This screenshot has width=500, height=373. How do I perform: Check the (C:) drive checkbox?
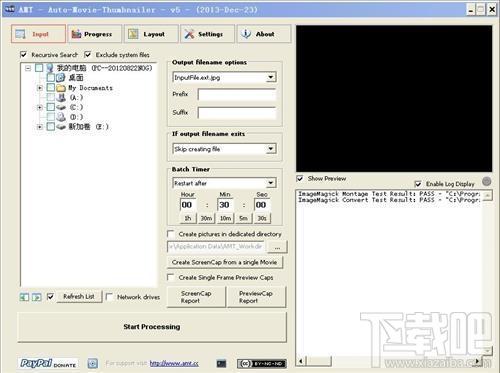point(50,107)
